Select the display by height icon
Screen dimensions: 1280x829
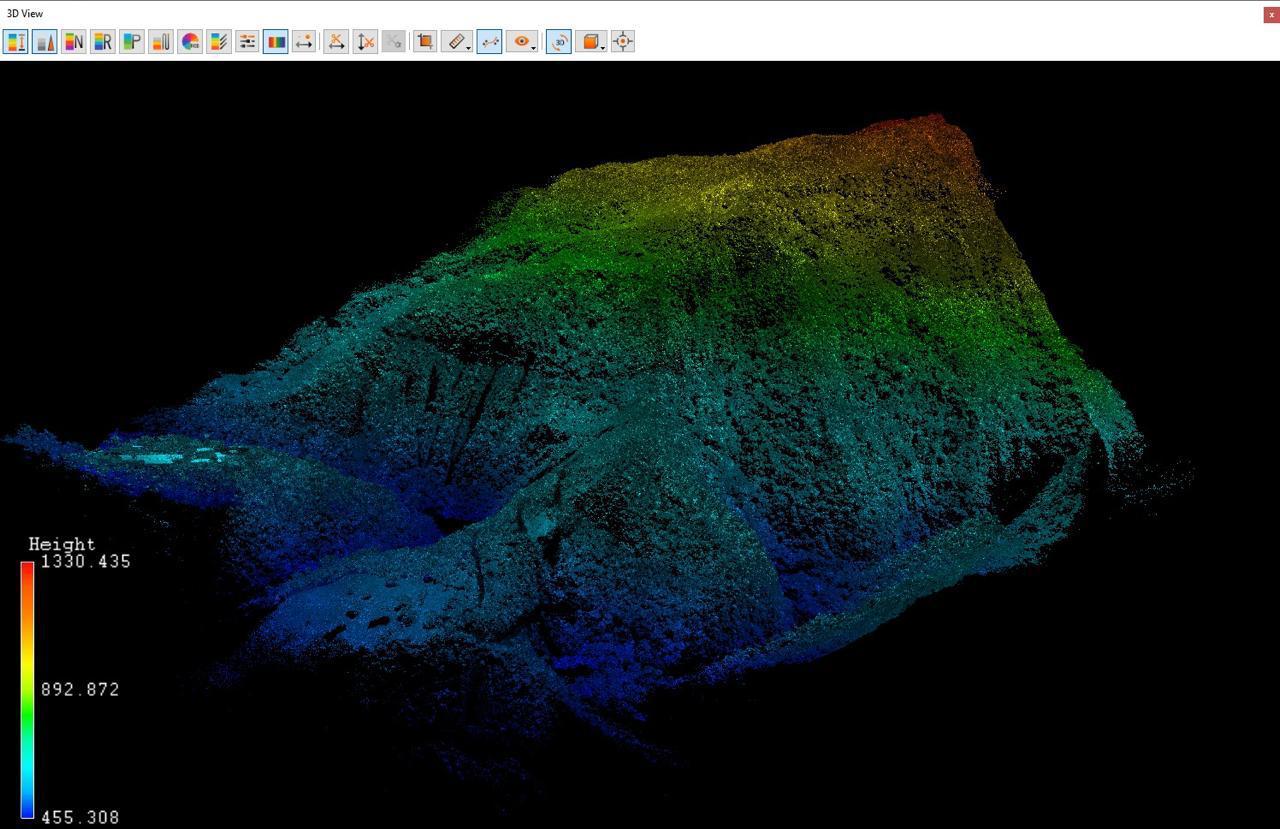point(16,41)
